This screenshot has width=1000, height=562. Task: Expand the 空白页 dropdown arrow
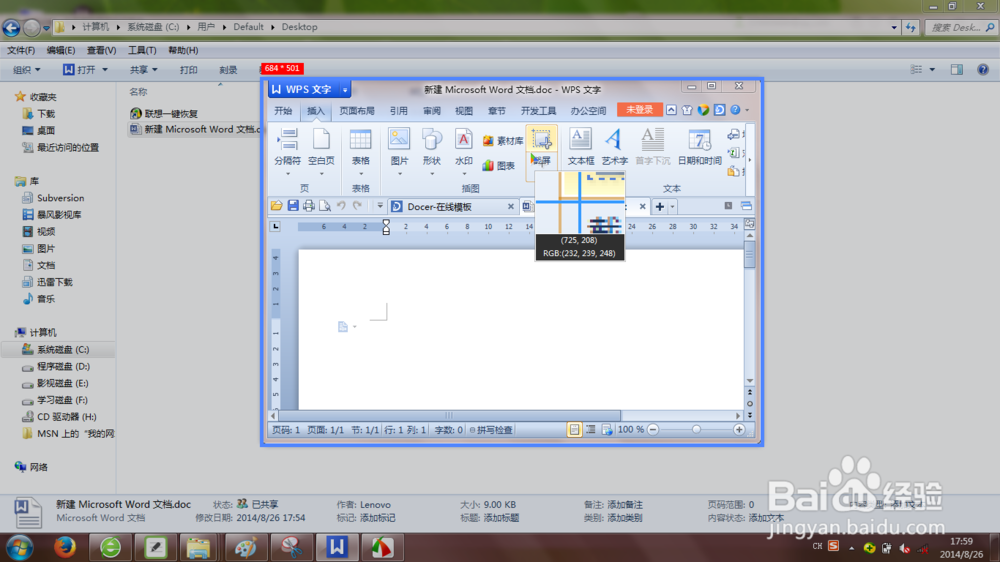click(x=321, y=174)
